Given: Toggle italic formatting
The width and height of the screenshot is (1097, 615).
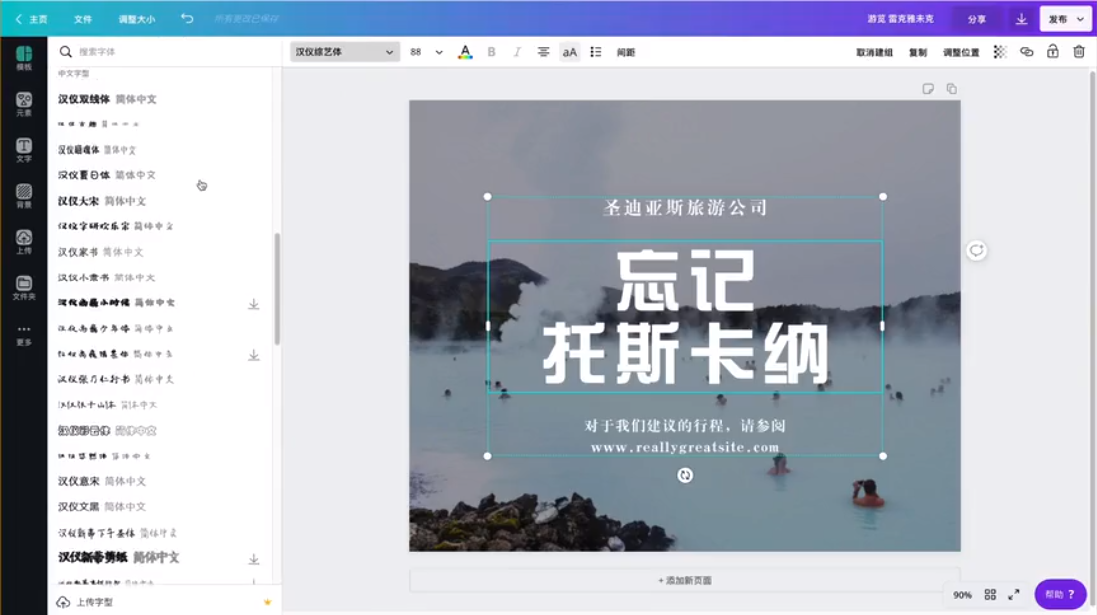Looking at the screenshot, I should [x=517, y=51].
